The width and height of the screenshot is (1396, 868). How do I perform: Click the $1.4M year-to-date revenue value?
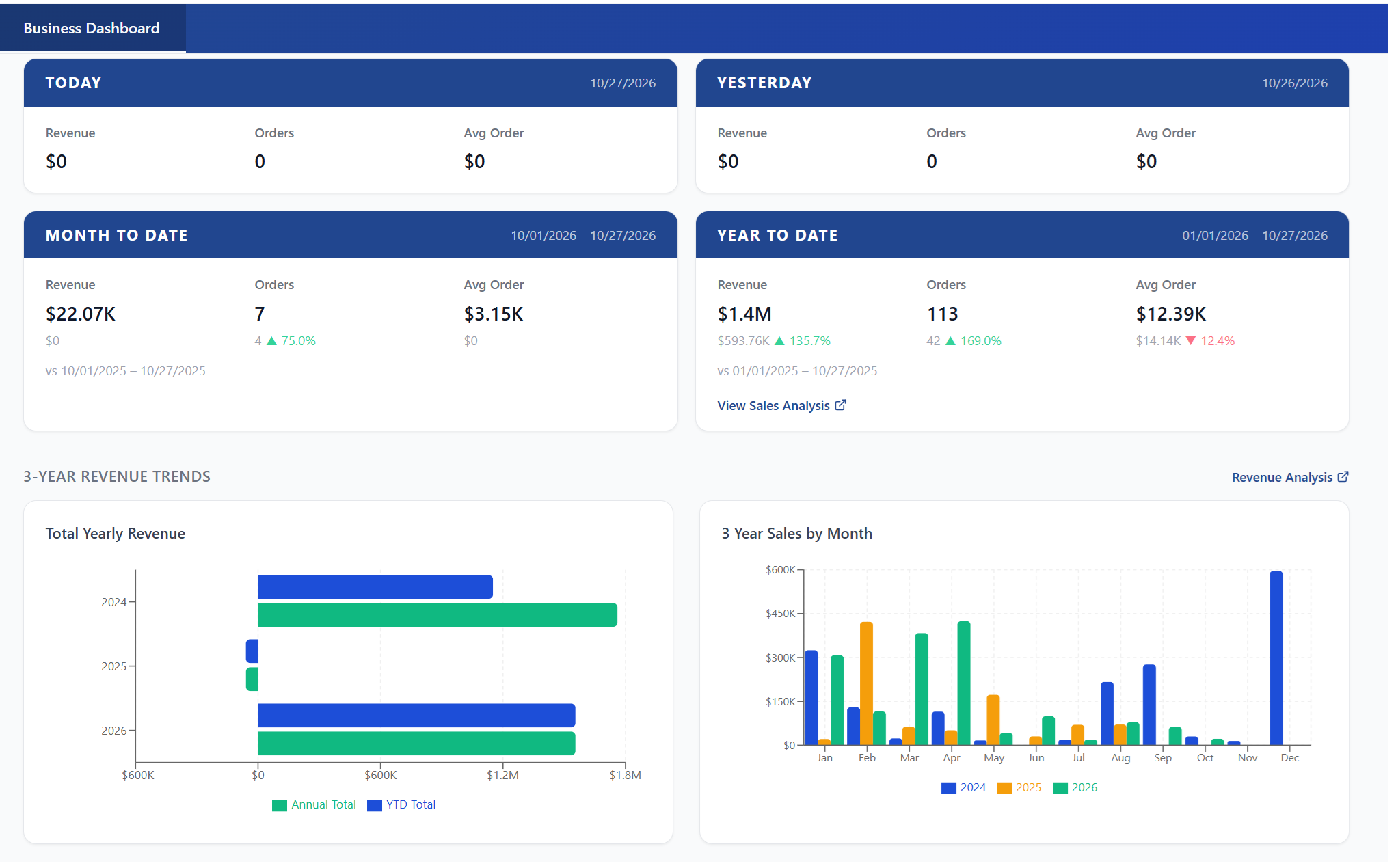click(x=744, y=314)
